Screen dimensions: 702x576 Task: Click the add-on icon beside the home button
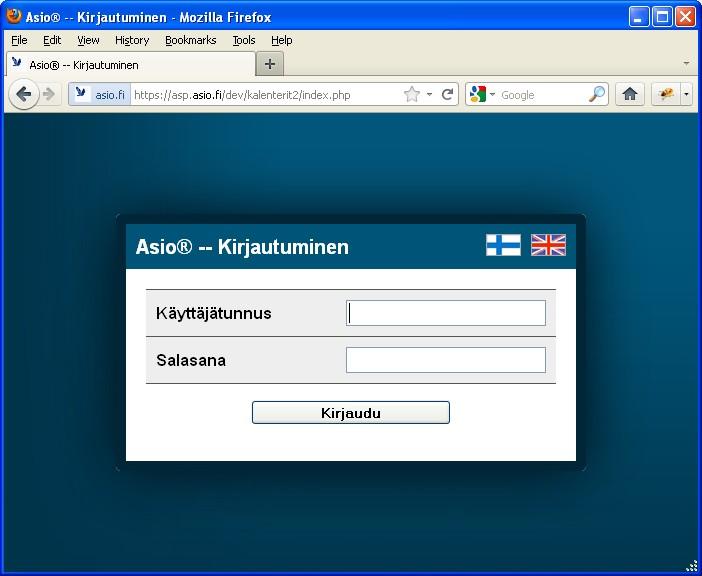(666, 94)
